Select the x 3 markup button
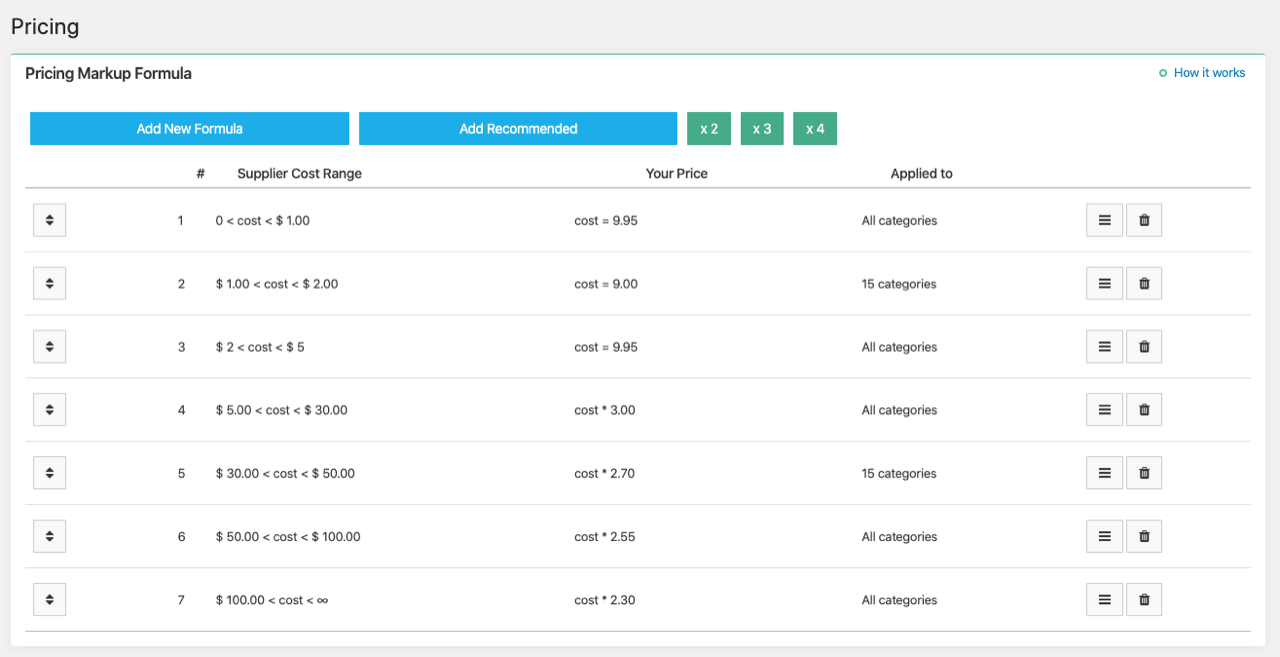Viewport: 1280px width, 657px height. click(762, 129)
